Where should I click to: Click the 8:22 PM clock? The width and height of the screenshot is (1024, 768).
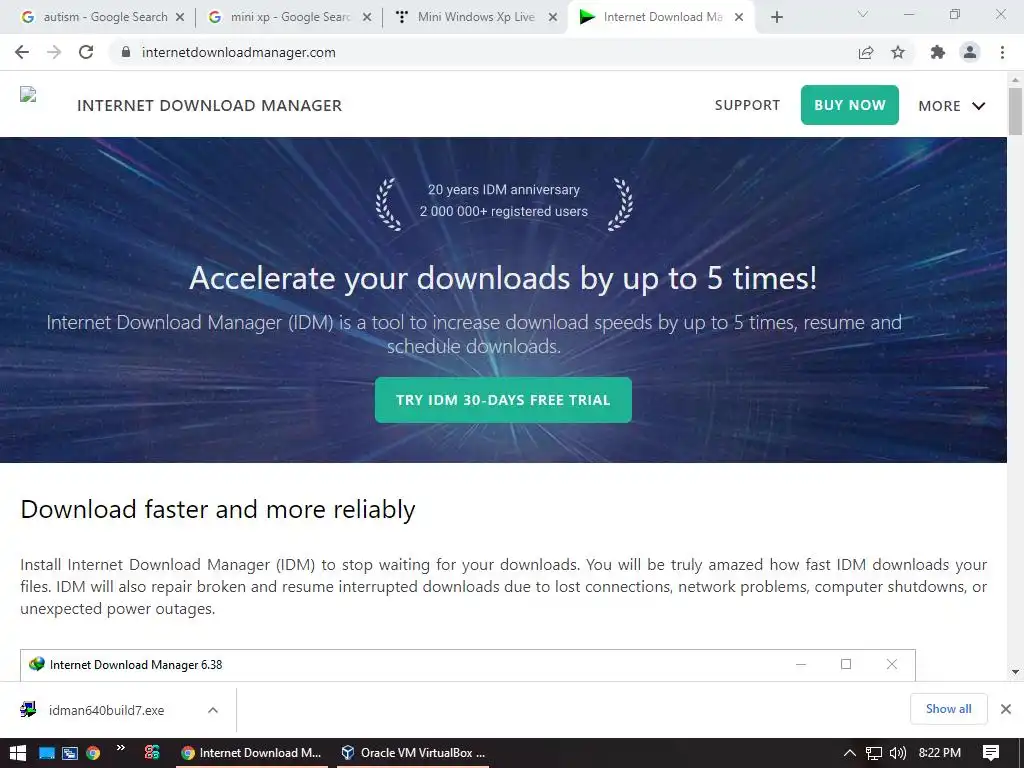point(940,753)
